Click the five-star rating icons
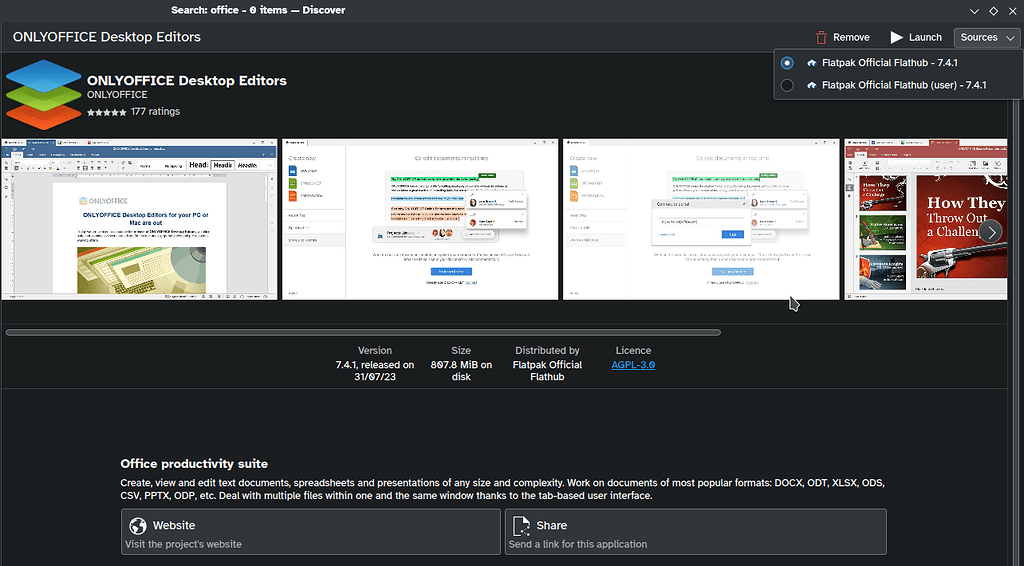1024x566 pixels. coord(106,112)
